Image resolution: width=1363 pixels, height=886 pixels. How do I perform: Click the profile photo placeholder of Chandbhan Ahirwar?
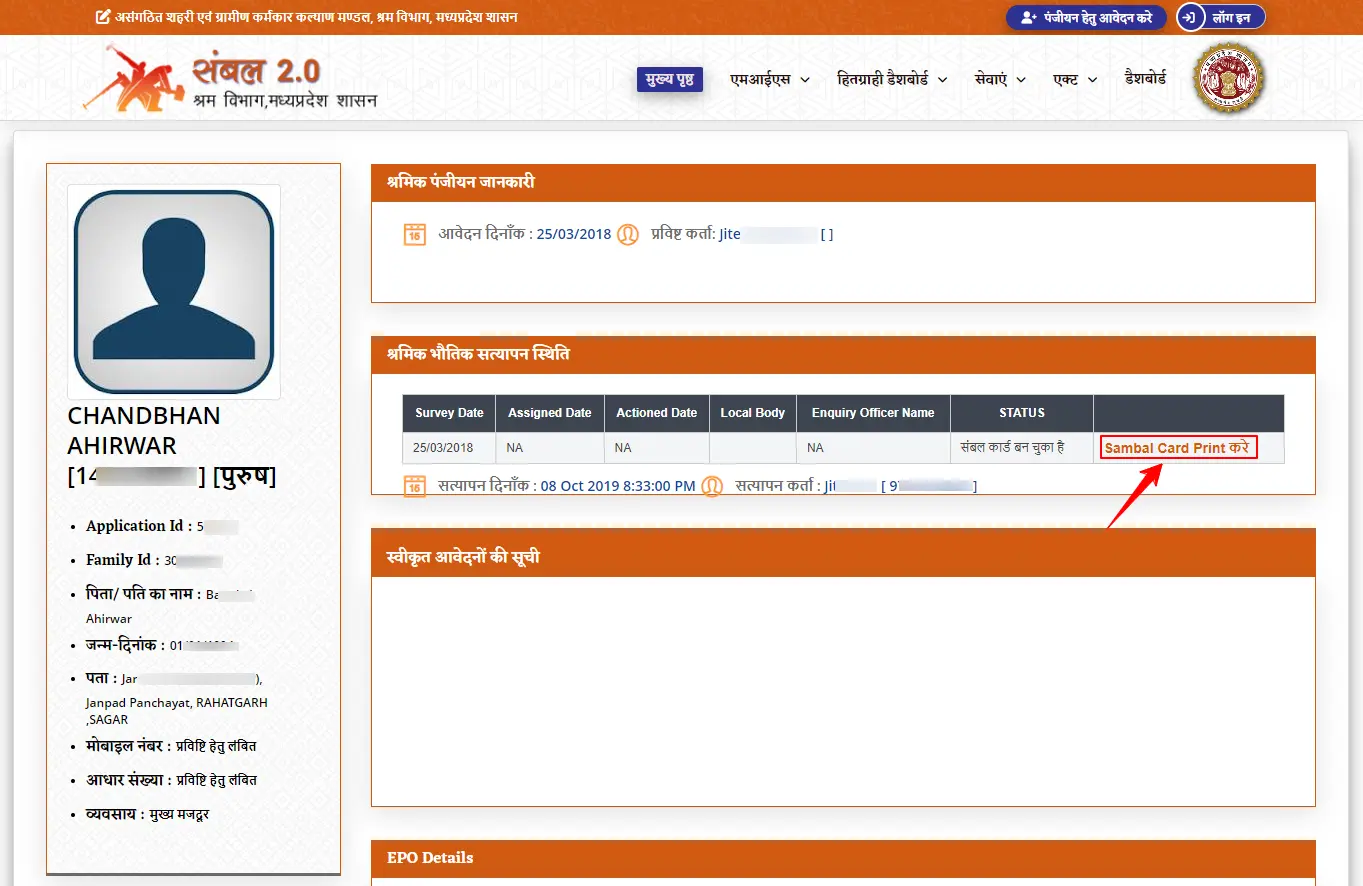pos(174,291)
